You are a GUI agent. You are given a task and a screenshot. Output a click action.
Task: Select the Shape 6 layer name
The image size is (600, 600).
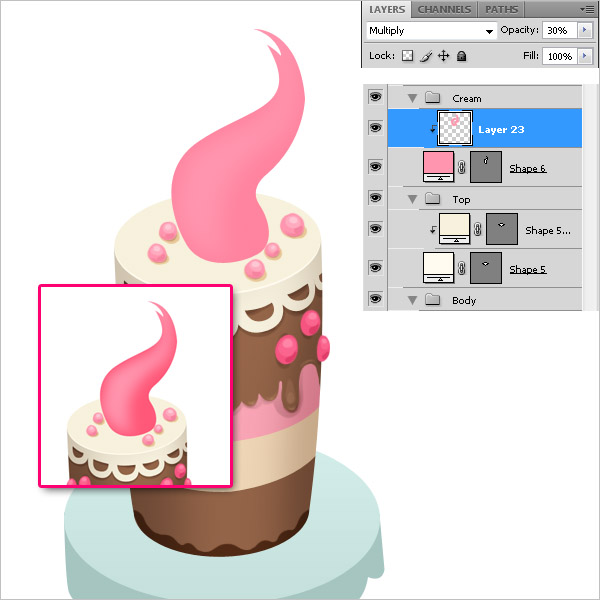click(527, 168)
